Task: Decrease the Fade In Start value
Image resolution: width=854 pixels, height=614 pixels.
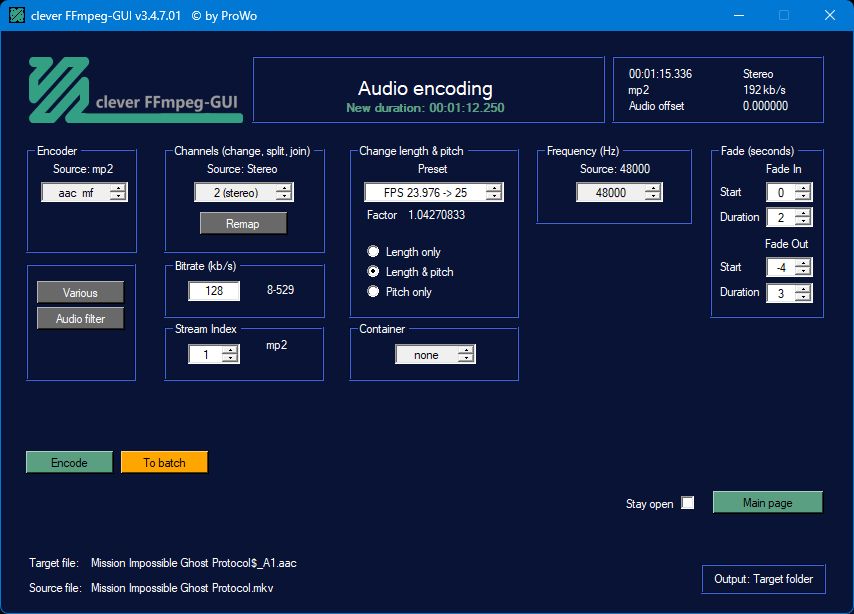Action: point(803,197)
